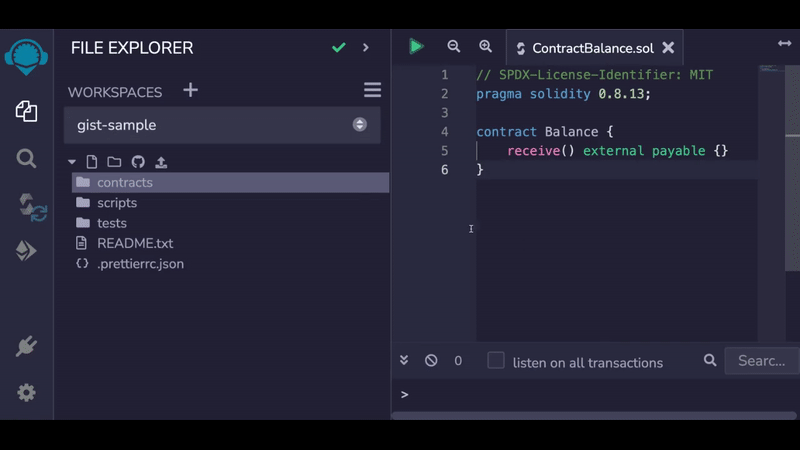Open the Search in files sidebar icon

[x=27, y=159]
